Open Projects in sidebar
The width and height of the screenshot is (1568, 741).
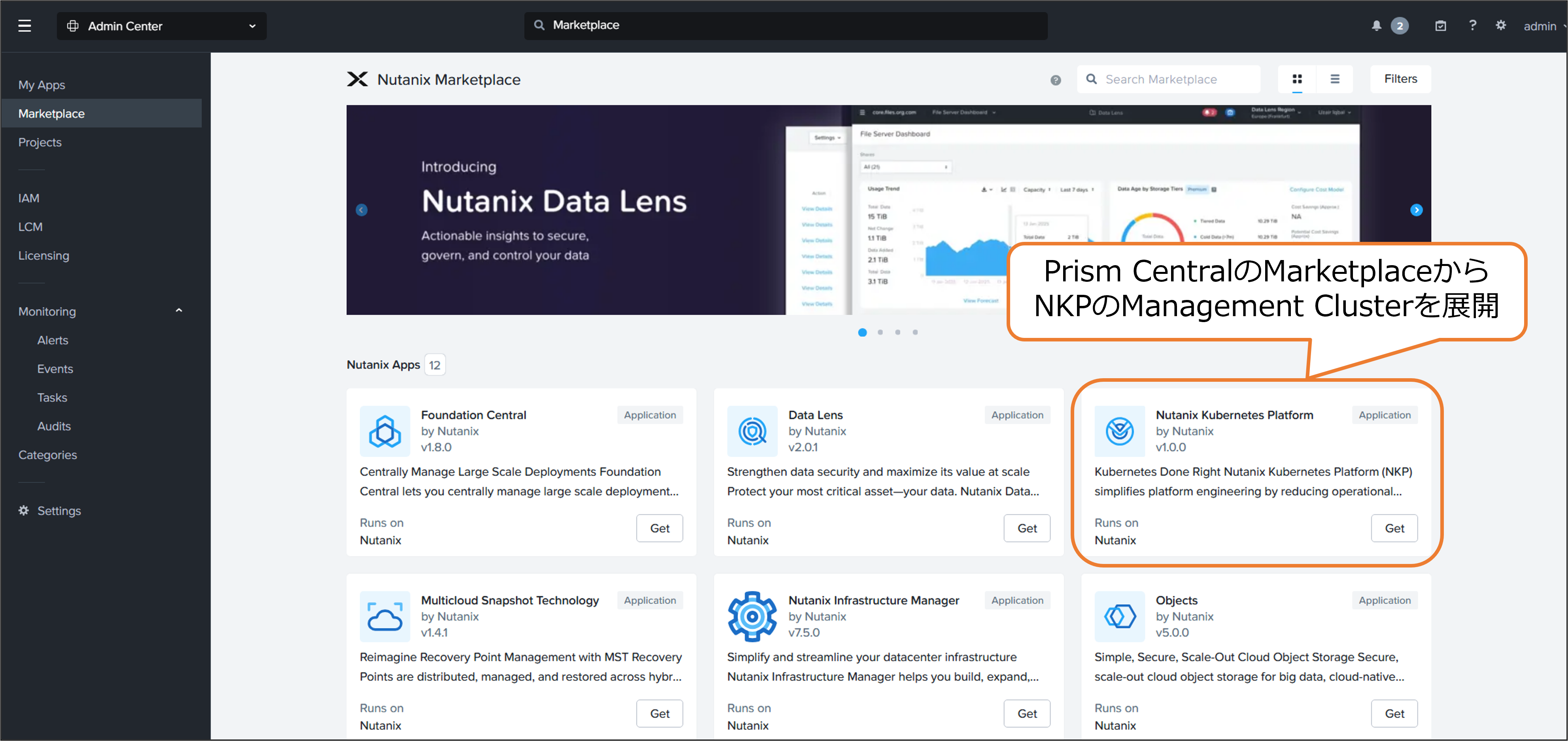click(x=40, y=142)
